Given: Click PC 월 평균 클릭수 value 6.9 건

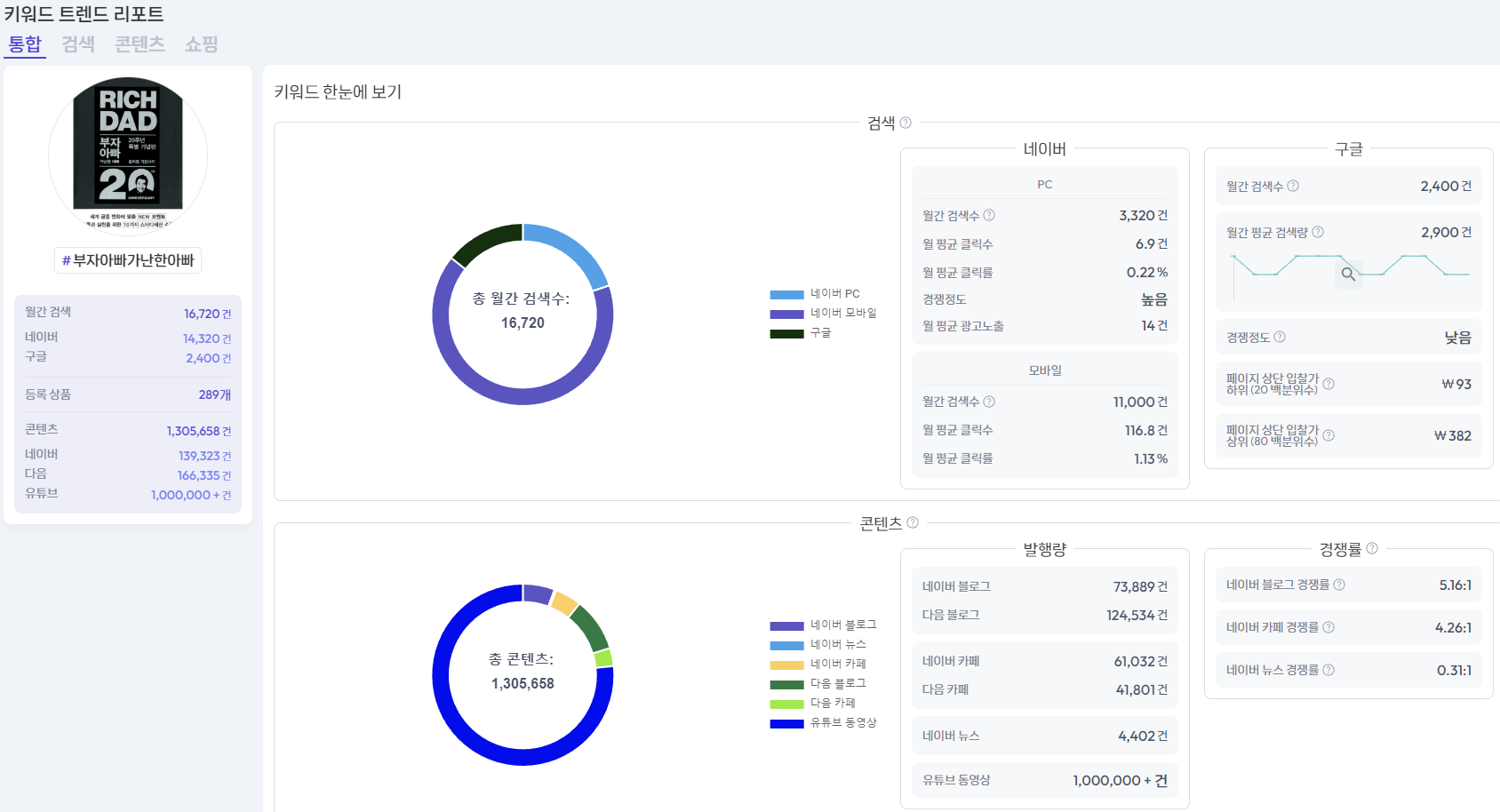Looking at the screenshot, I should point(1152,243).
